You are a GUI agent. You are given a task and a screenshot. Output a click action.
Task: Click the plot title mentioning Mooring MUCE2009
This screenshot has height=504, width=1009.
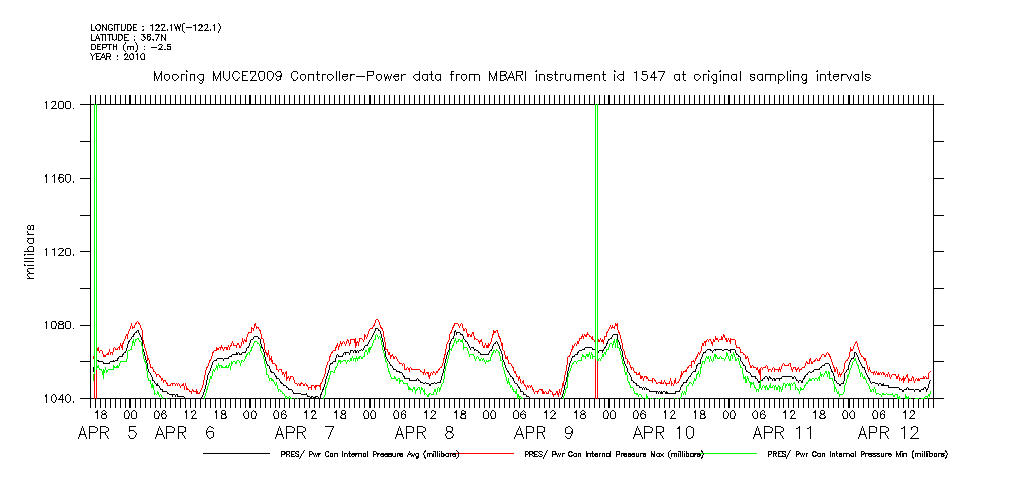[511, 76]
